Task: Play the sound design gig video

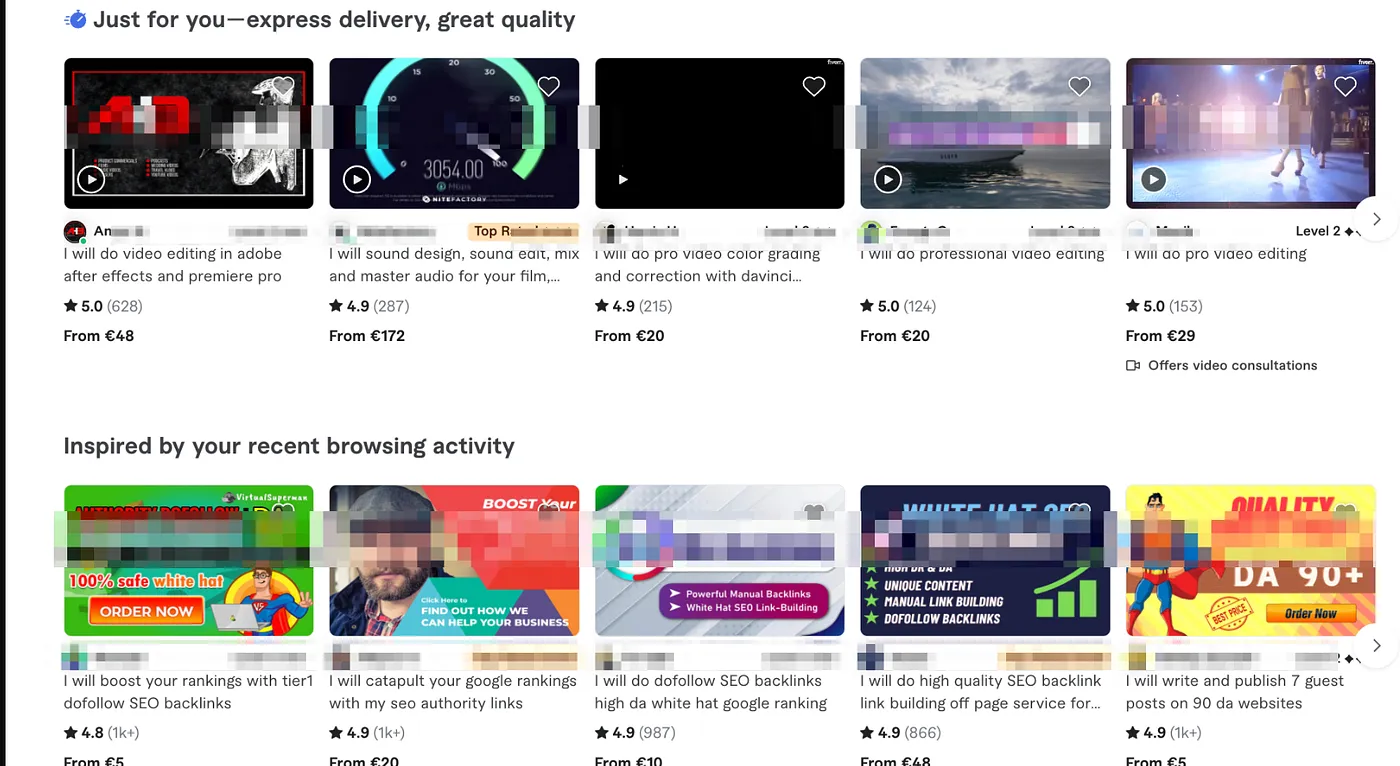Action: (357, 180)
